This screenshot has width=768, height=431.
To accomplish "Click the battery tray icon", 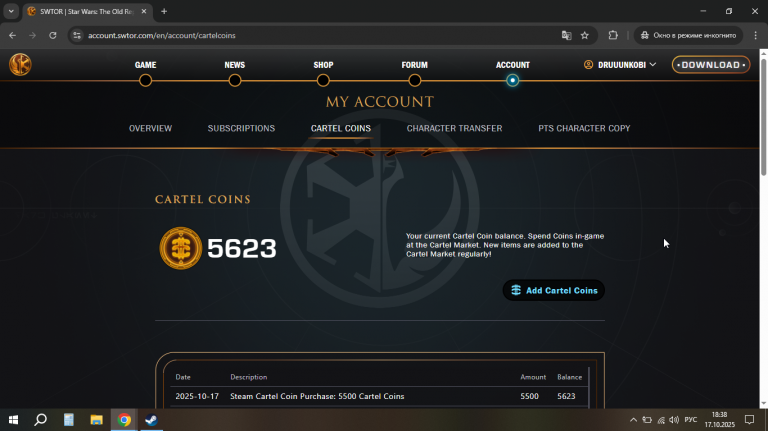I will pyautogui.click(x=647, y=420).
